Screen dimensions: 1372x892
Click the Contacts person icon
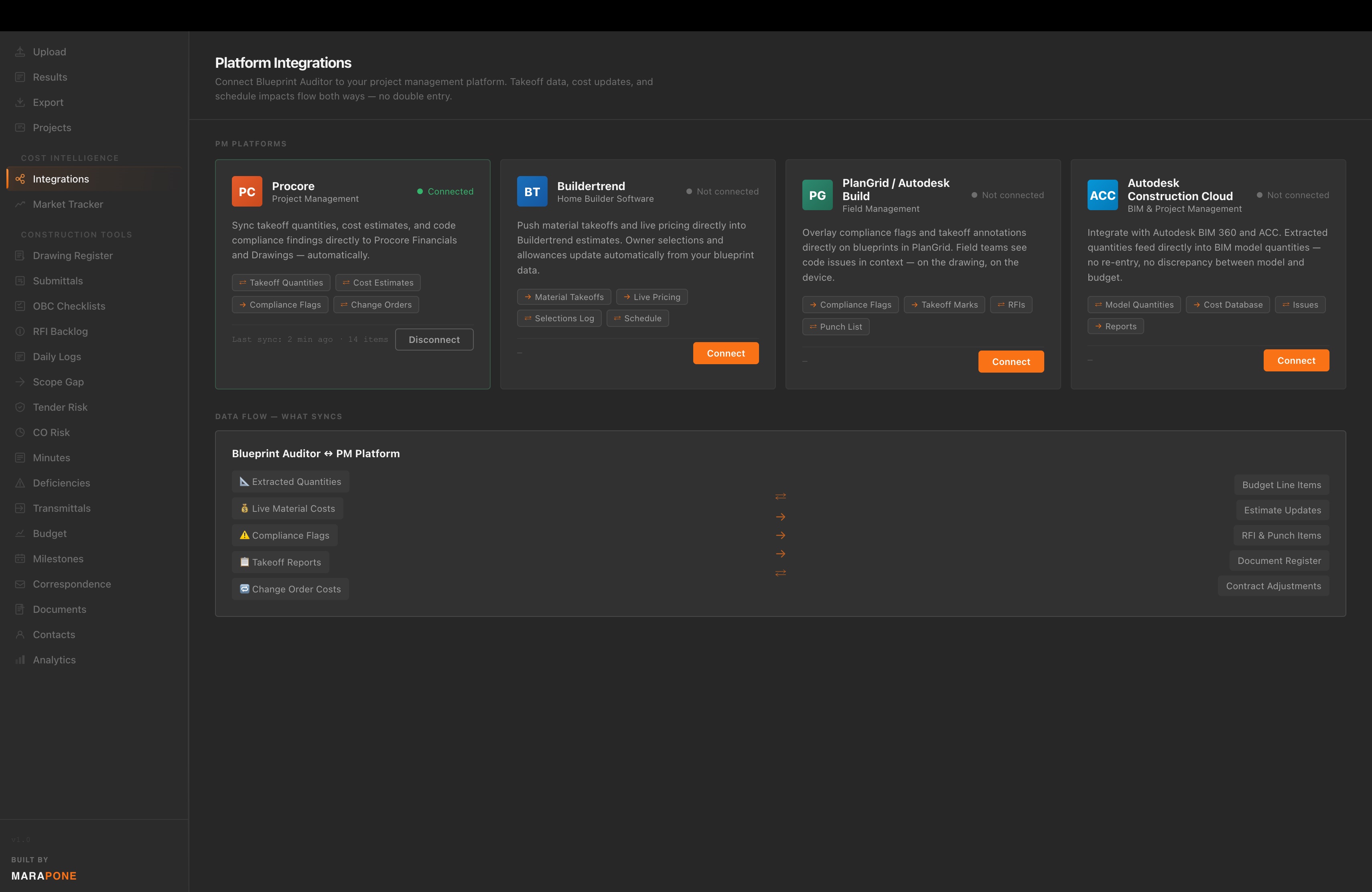pos(20,635)
